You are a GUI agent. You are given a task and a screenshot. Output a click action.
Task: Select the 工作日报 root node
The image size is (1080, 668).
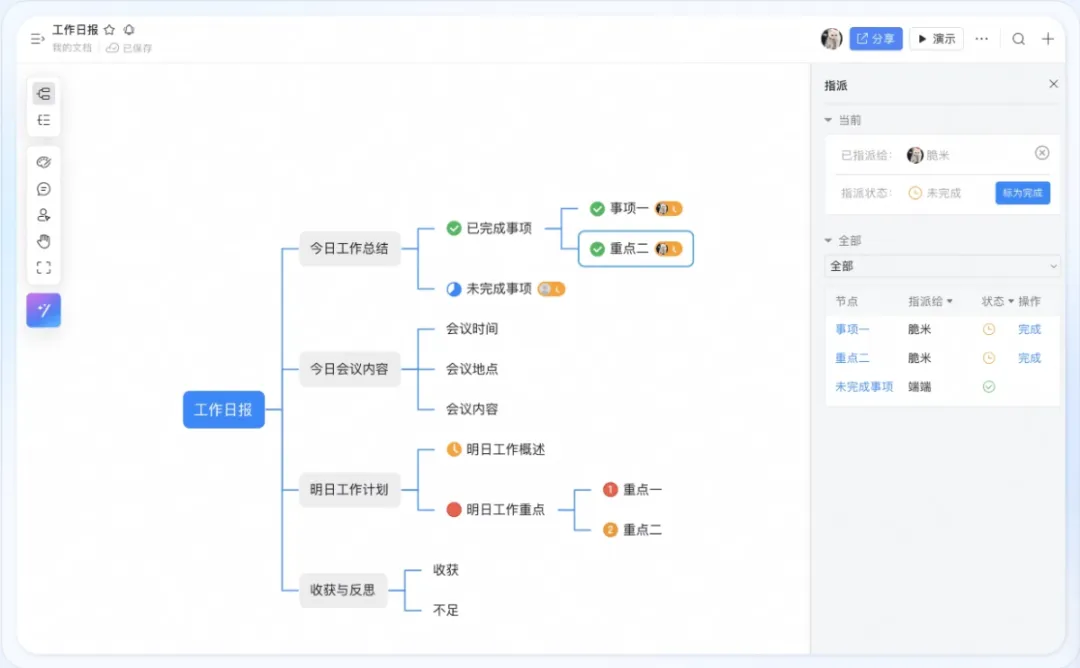click(x=224, y=410)
